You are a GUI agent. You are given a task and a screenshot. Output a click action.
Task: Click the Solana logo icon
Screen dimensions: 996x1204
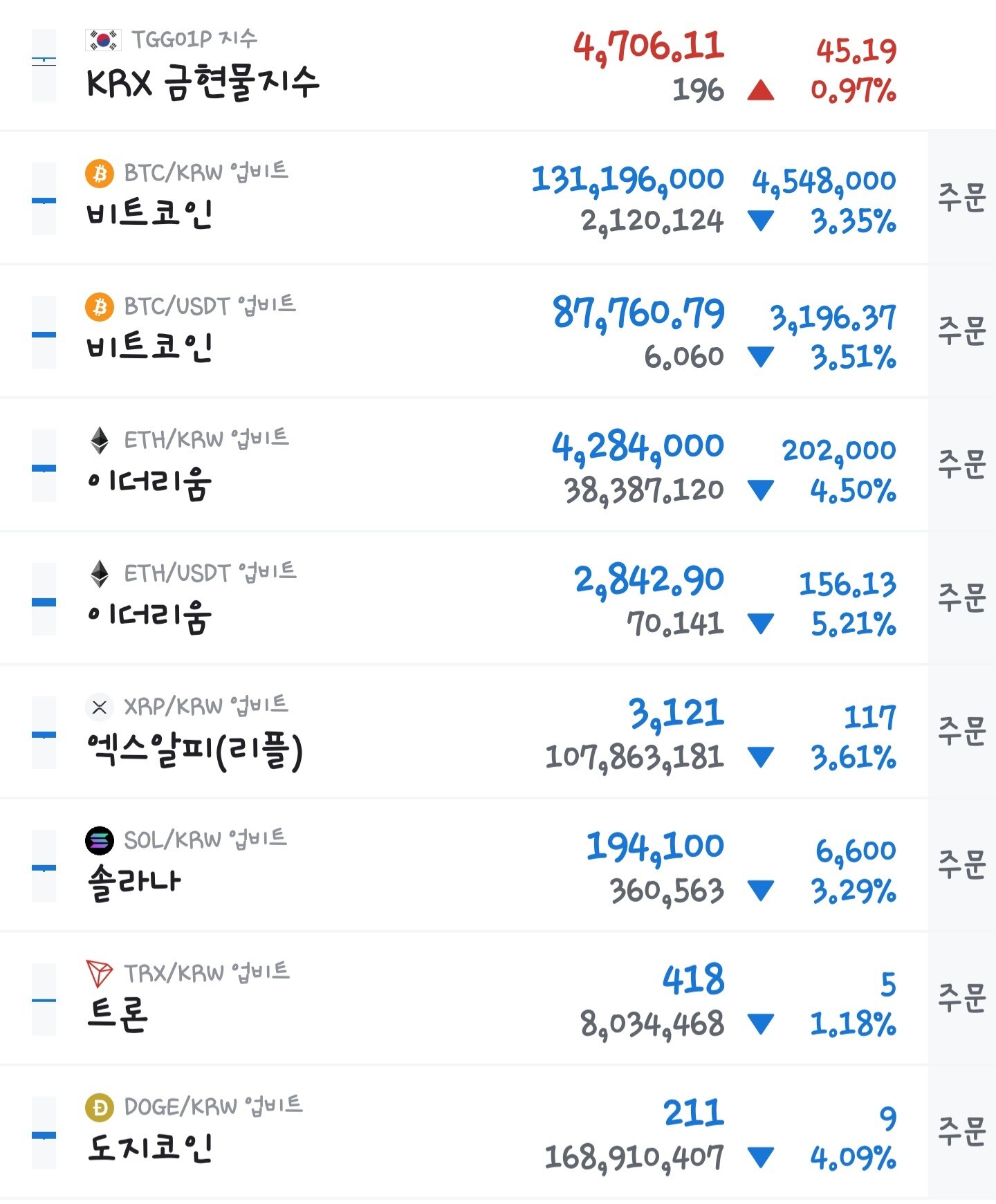(100, 840)
